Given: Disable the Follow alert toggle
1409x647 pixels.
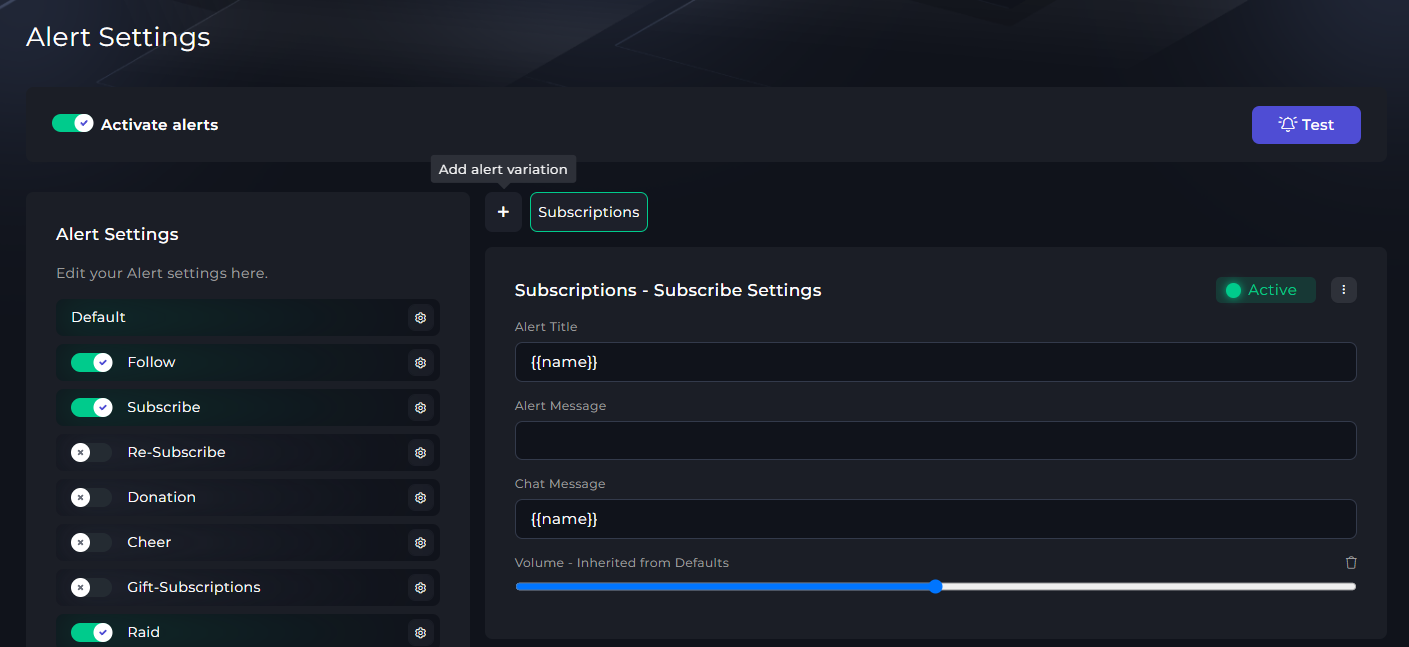Looking at the screenshot, I should coord(91,362).
